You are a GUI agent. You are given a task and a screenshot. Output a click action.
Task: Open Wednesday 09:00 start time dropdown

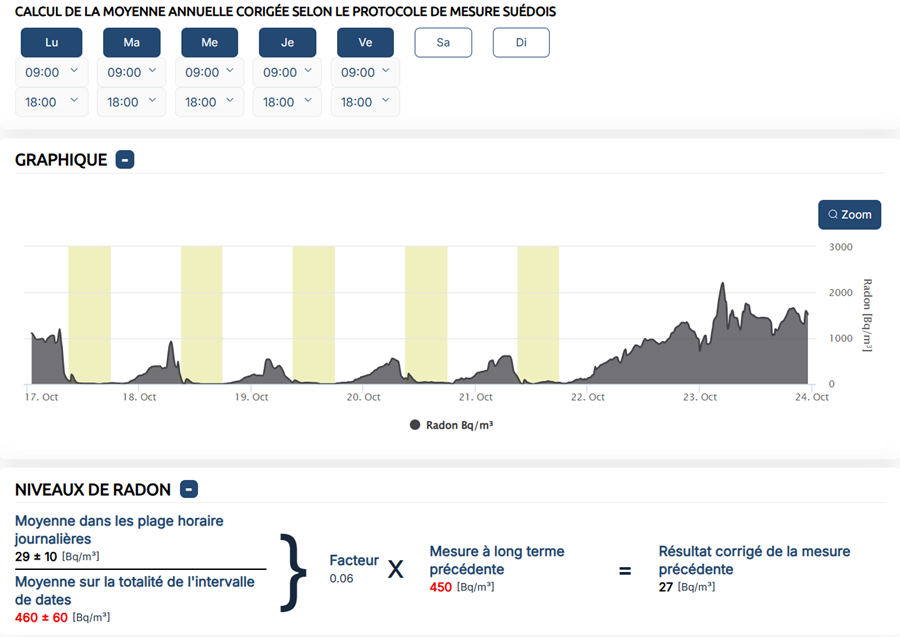point(209,72)
